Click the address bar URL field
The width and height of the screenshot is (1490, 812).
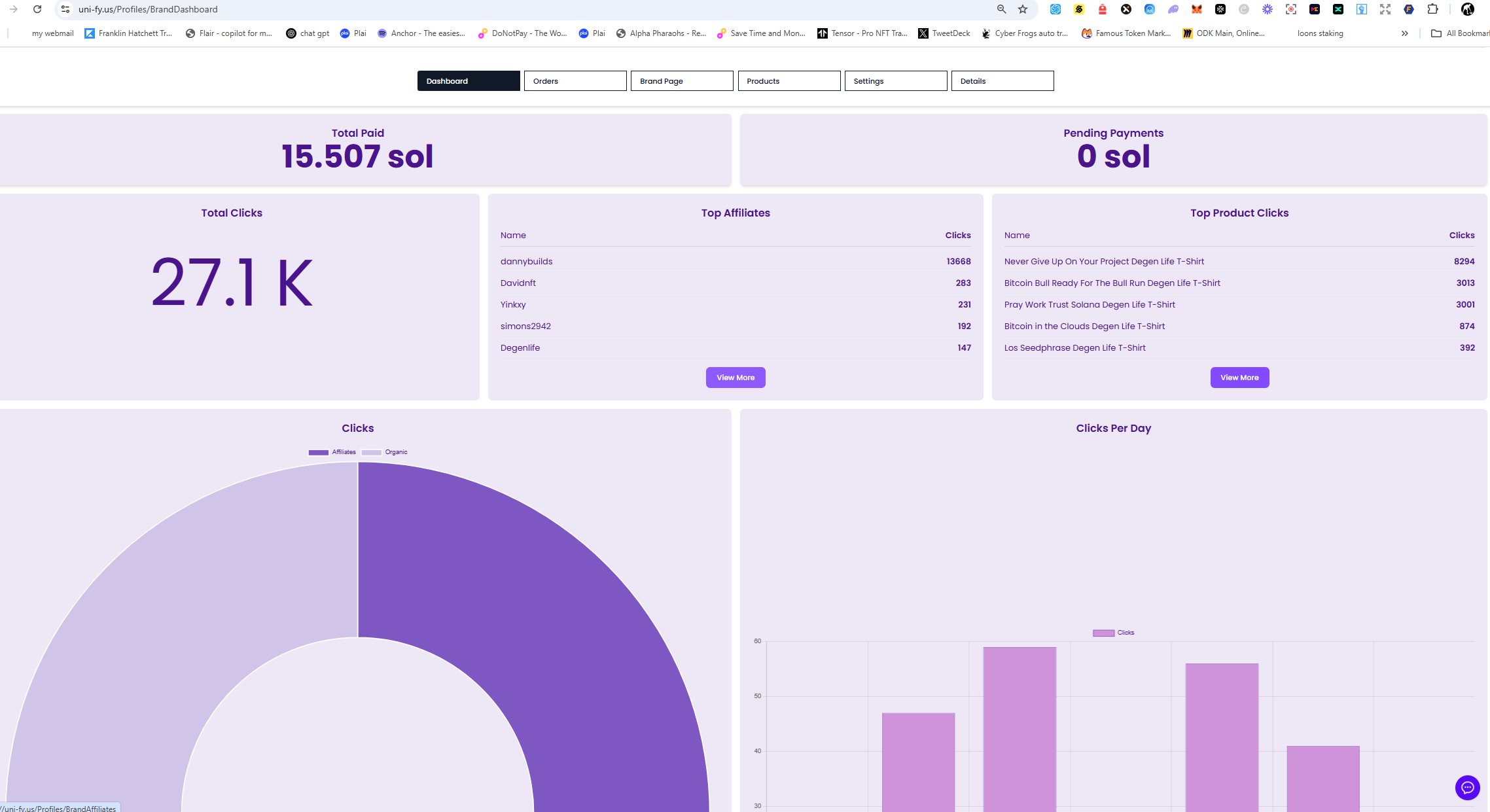click(523, 9)
